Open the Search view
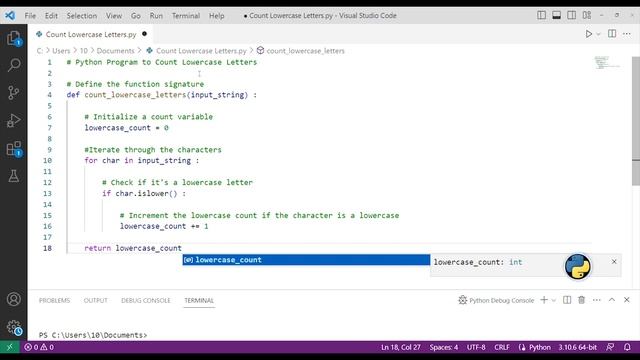Viewport: 640px width, 360px height. 13,65
